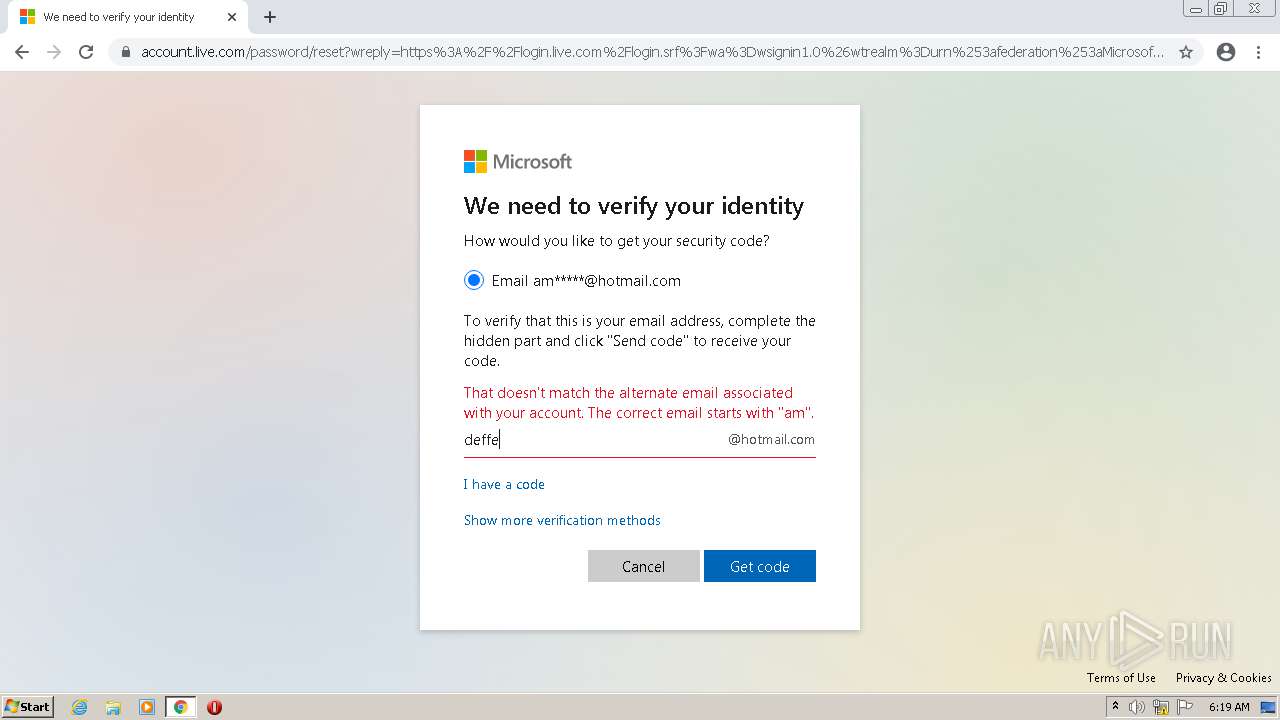The image size is (1280, 720).
Task: Close the 'We need to verify' tab
Action: click(x=232, y=17)
